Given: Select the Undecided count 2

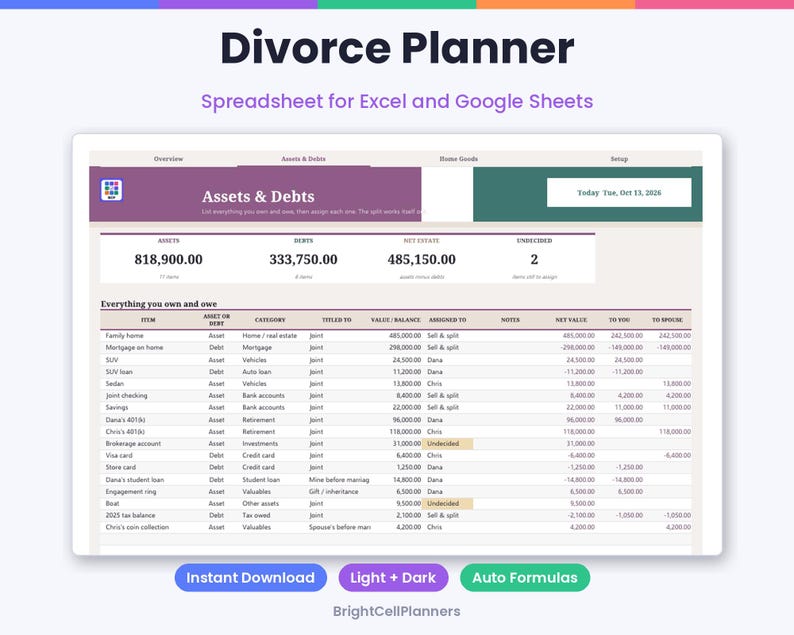Looking at the screenshot, I should point(534,259).
